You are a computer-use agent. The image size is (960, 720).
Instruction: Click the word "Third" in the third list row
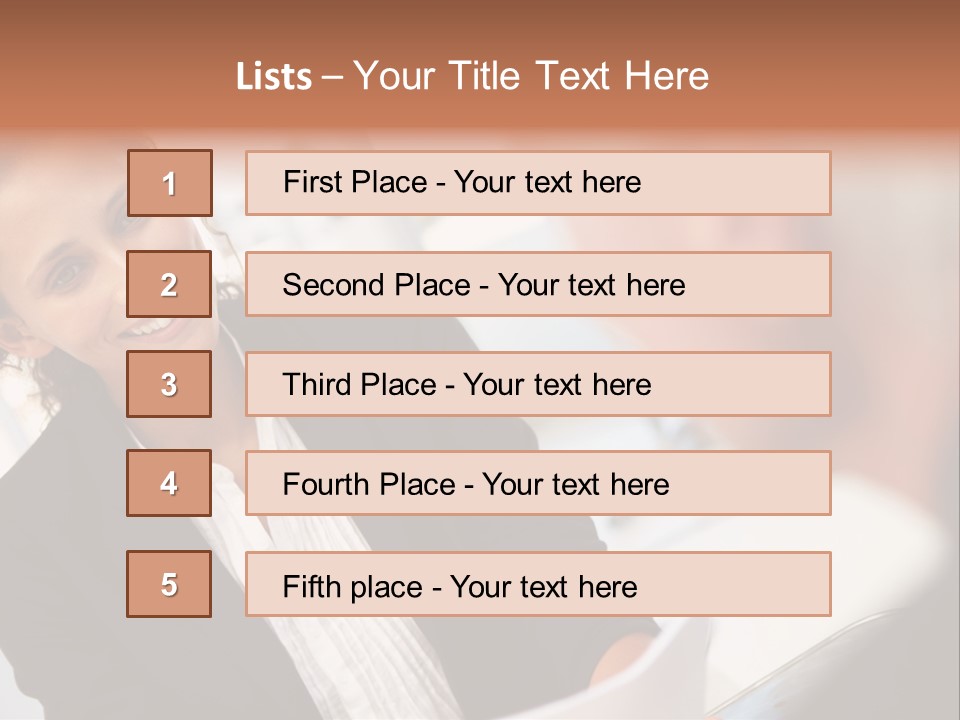coord(315,384)
